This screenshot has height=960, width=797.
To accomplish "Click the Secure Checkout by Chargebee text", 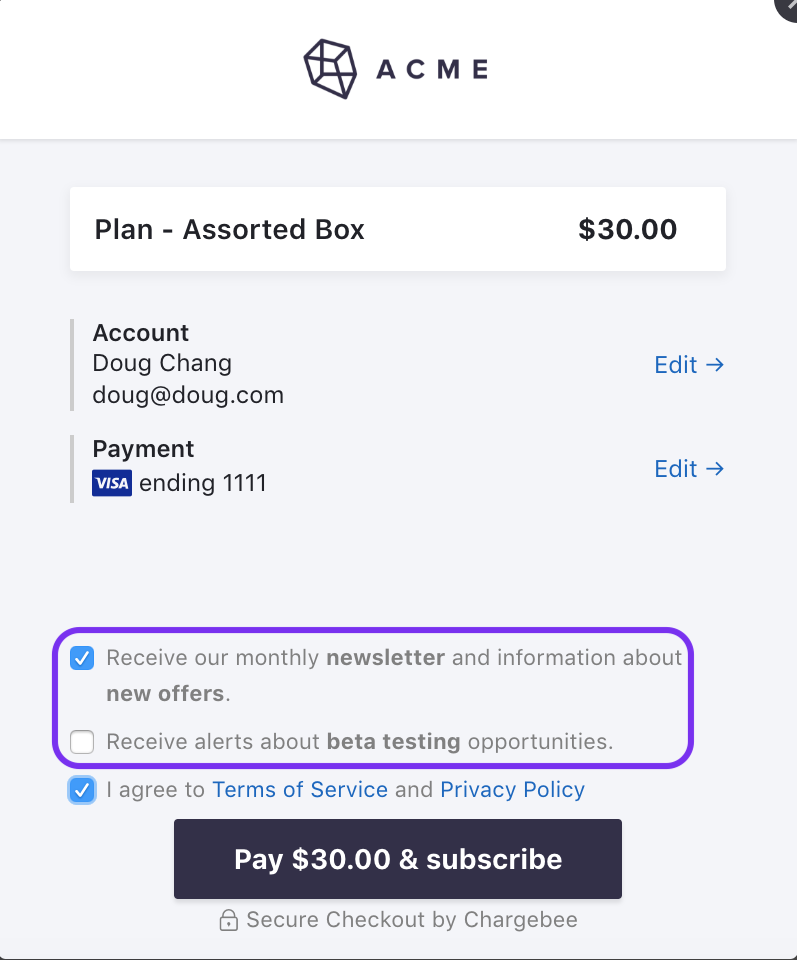I will [x=412, y=920].
